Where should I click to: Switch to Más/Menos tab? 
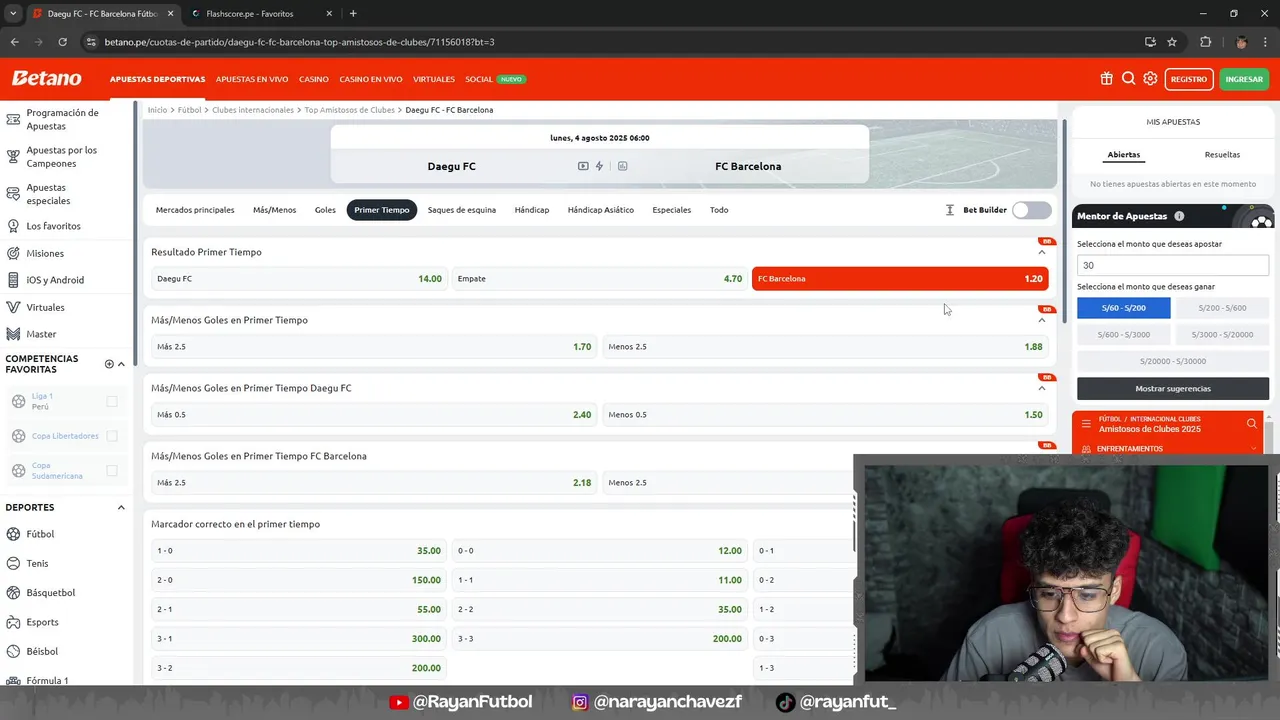pyautogui.click(x=274, y=210)
